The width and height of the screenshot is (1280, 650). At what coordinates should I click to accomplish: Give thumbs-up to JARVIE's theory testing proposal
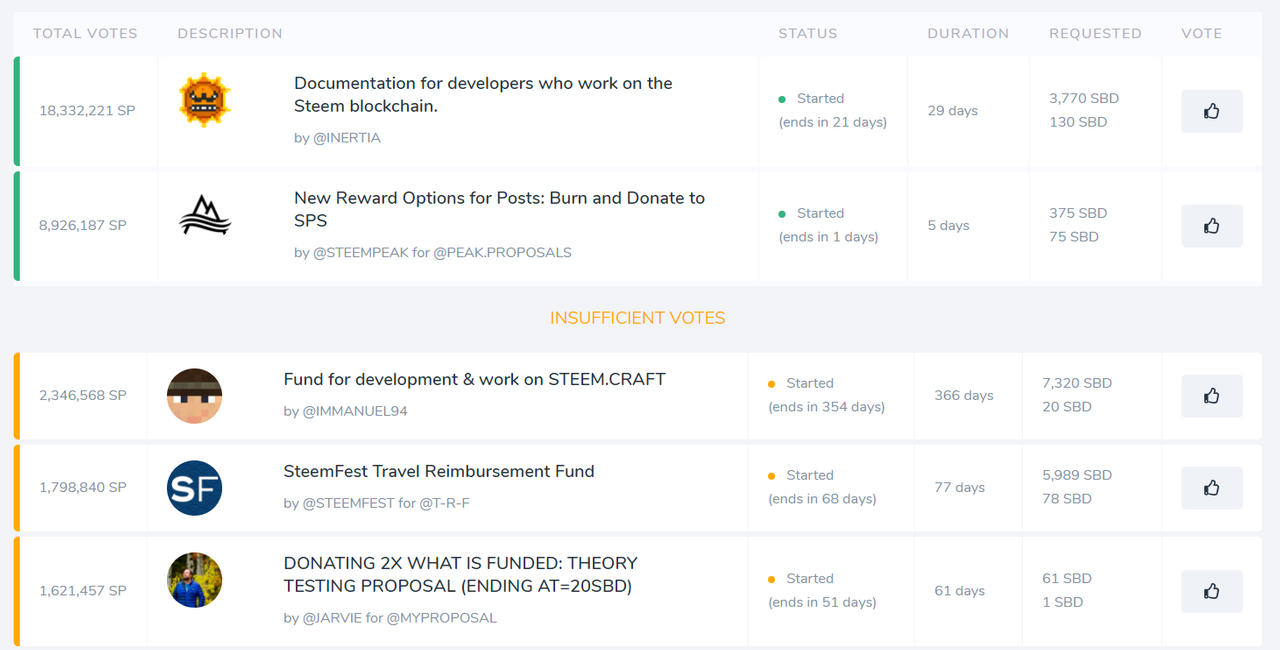coord(1211,591)
